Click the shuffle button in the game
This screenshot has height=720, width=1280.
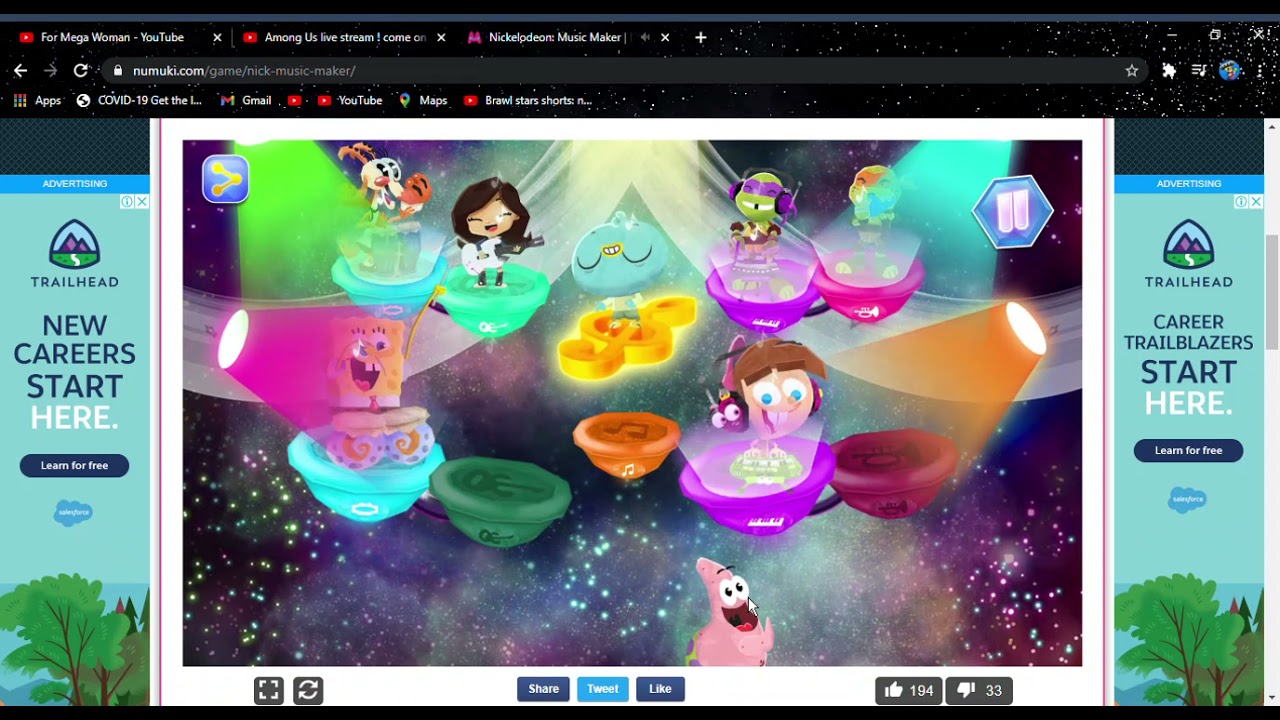(225, 180)
